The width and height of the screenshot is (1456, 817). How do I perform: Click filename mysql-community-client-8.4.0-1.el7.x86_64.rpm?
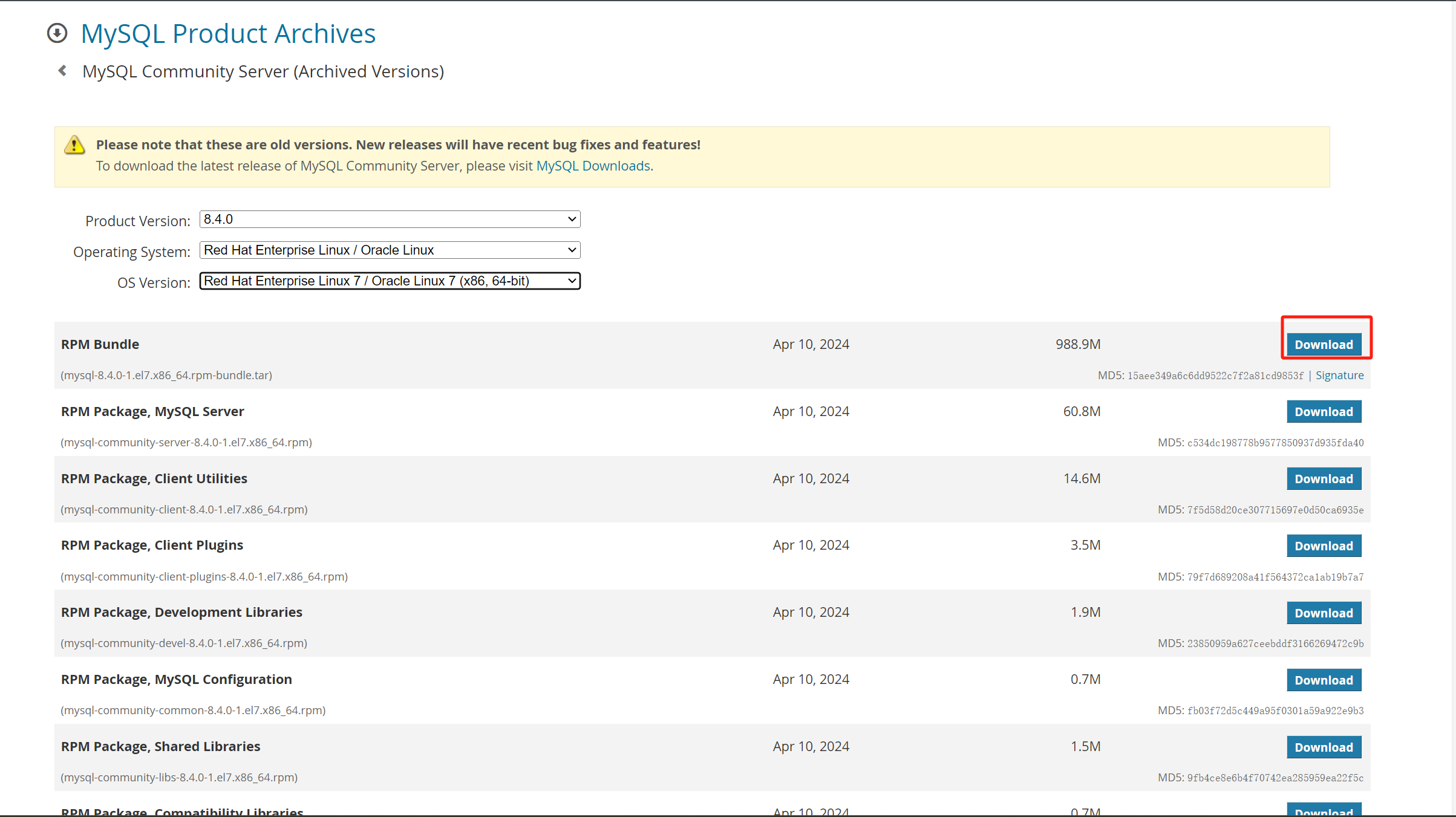pos(184,509)
